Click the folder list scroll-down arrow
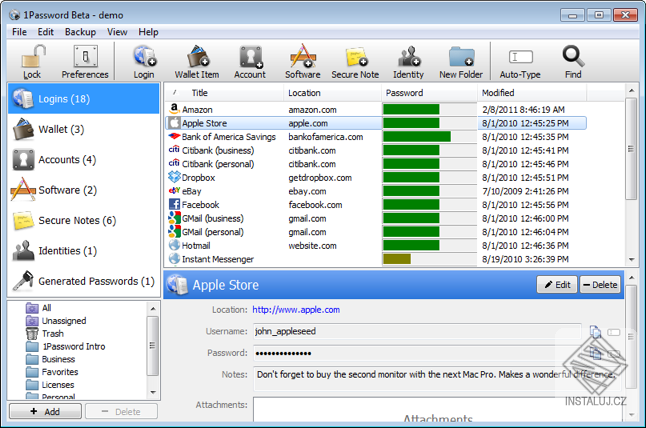 (x=153, y=392)
